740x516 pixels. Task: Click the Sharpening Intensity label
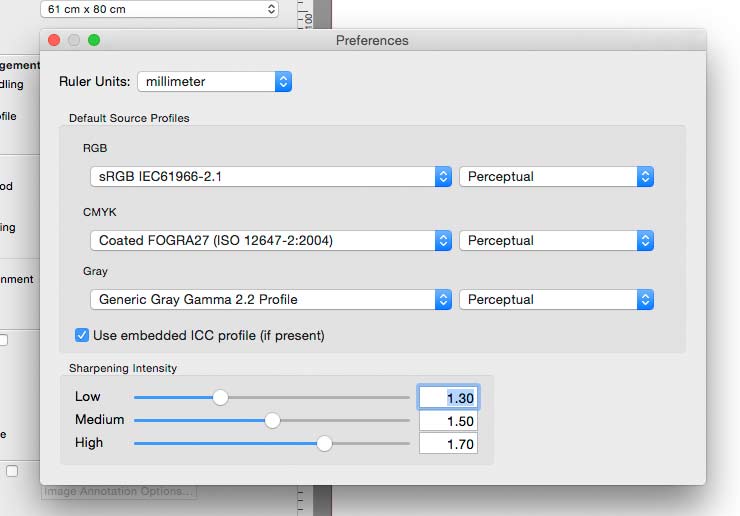tap(123, 368)
